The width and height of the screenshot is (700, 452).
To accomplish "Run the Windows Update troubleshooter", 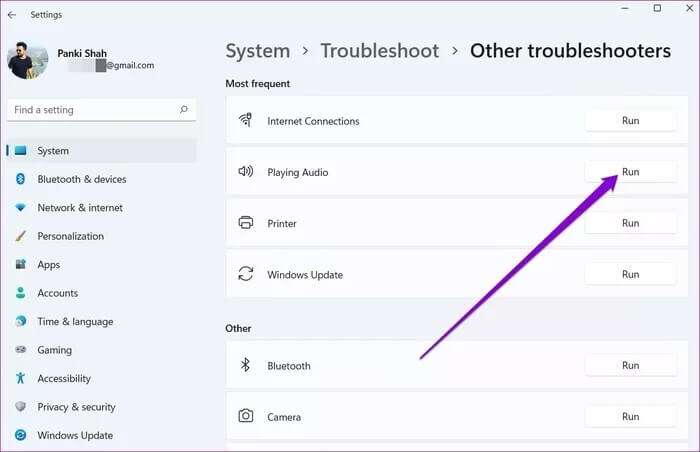I will pos(630,274).
